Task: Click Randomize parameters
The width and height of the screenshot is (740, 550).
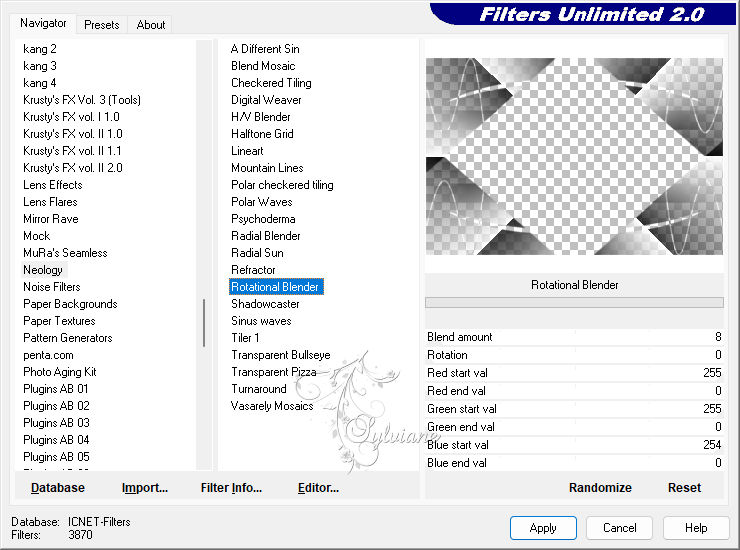Action: [600, 488]
